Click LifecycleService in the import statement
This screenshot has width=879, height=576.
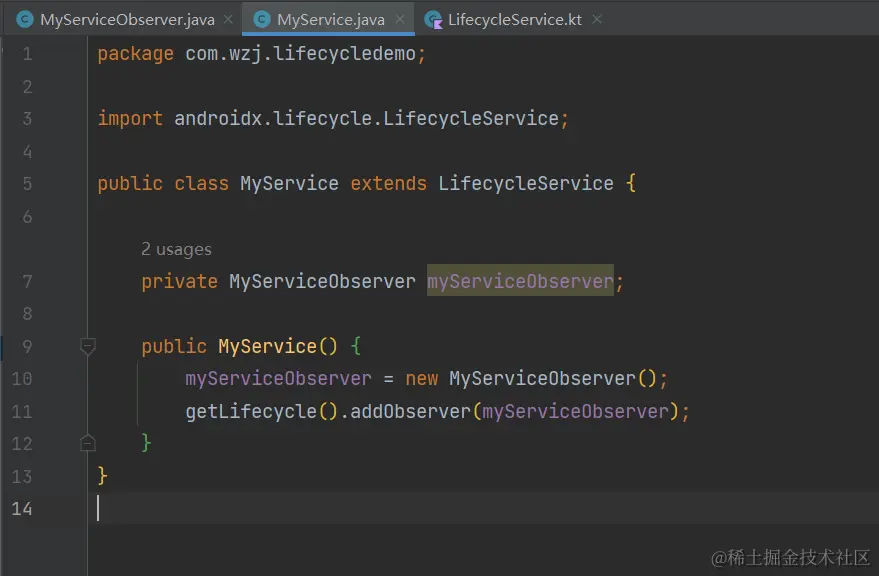(471, 118)
